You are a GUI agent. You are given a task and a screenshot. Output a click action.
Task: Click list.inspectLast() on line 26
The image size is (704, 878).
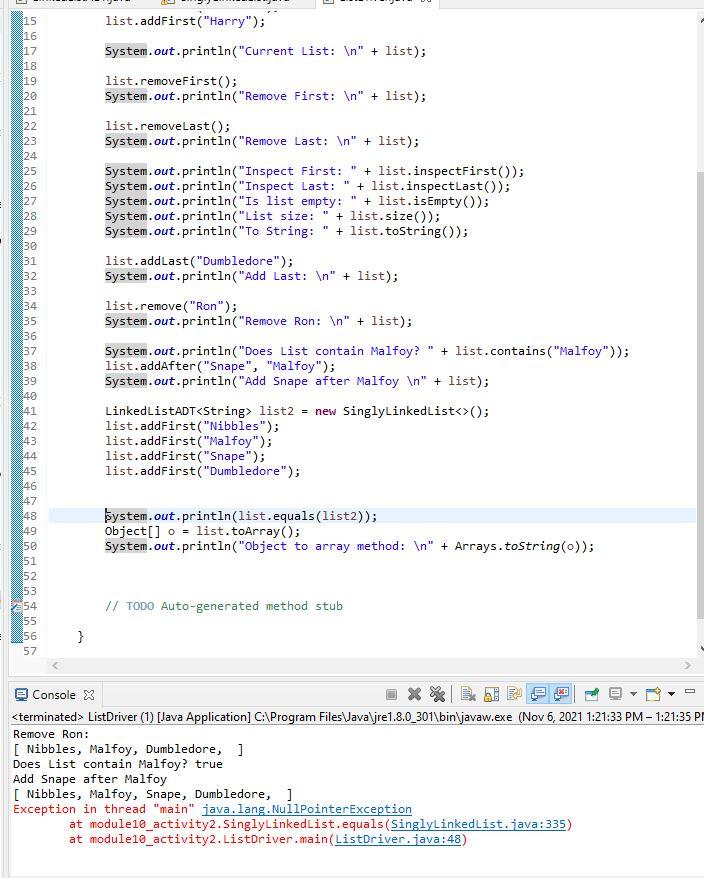coord(437,186)
